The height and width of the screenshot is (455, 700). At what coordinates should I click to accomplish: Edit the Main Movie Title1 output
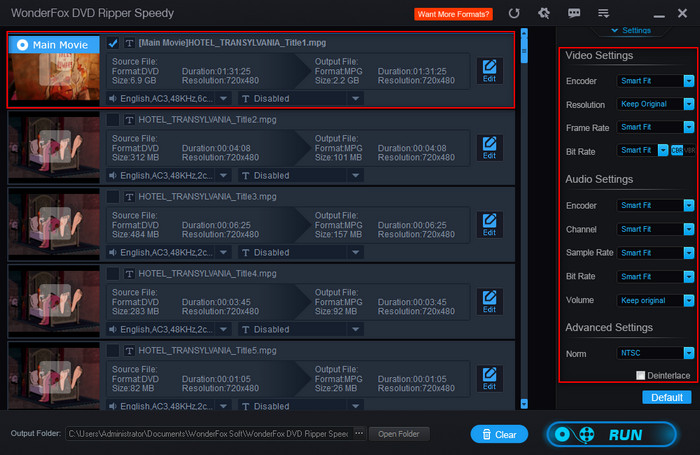click(x=489, y=71)
